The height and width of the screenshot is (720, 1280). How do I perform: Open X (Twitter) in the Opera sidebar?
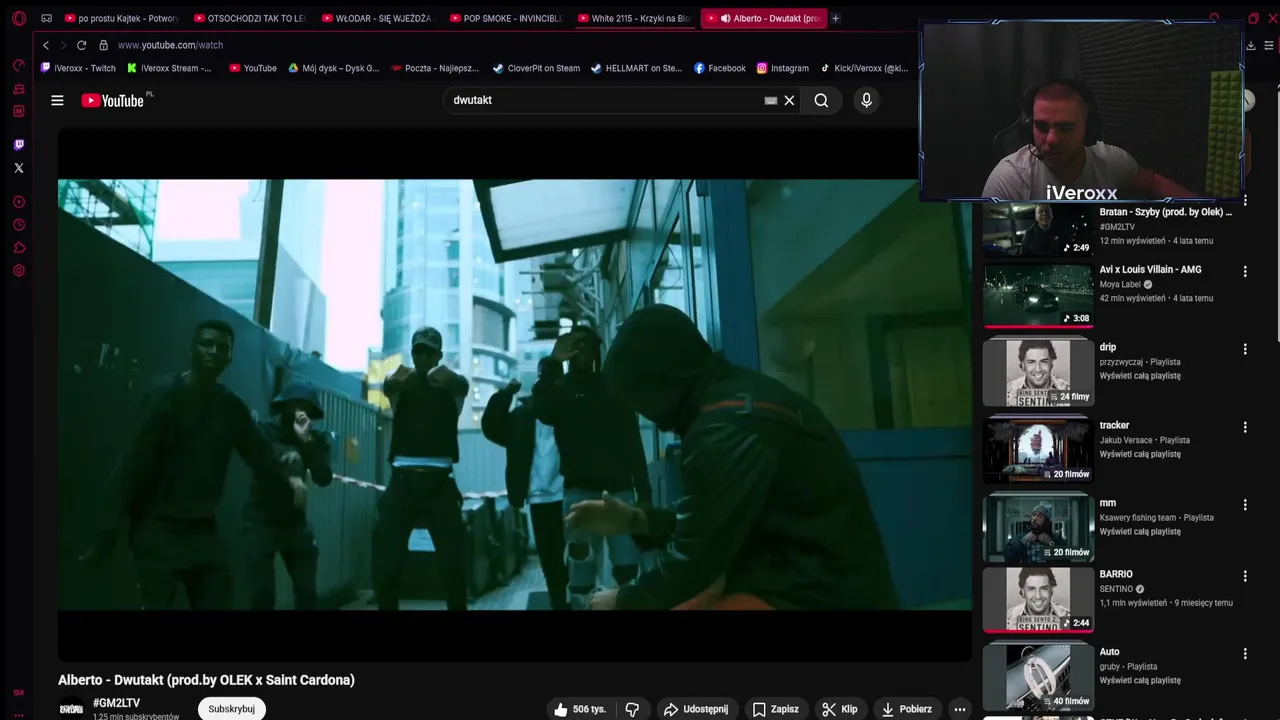18,168
